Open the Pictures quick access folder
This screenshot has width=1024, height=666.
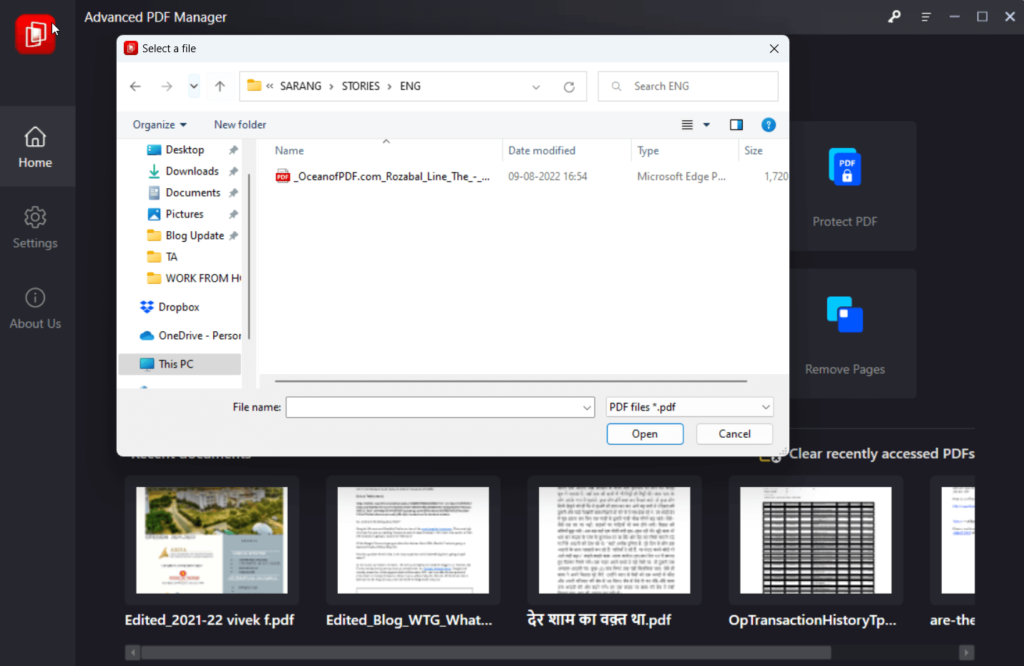pos(184,214)
